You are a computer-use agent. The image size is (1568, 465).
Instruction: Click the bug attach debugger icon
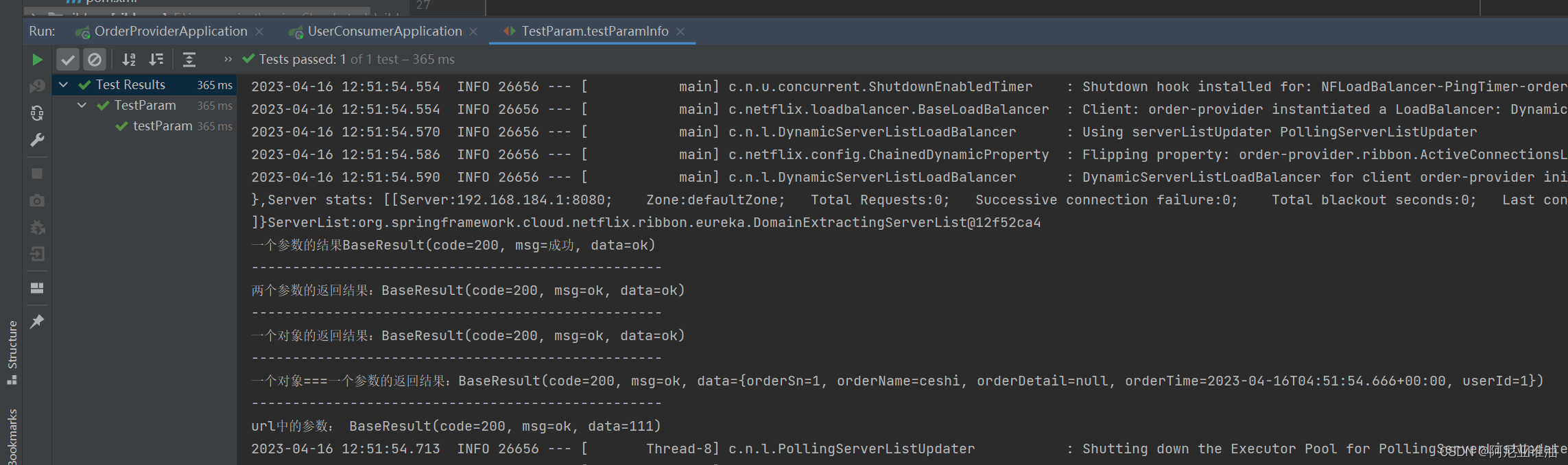(x=37, y=227)
